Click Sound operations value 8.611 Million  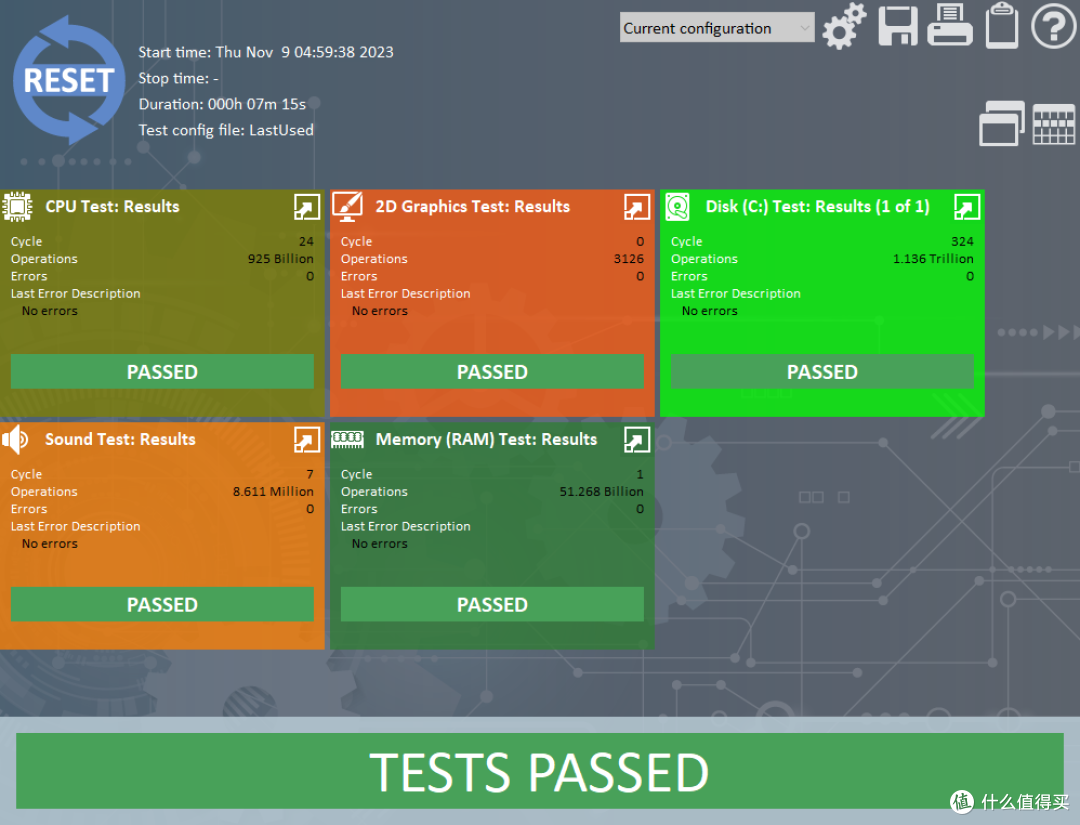pos(273,492)
